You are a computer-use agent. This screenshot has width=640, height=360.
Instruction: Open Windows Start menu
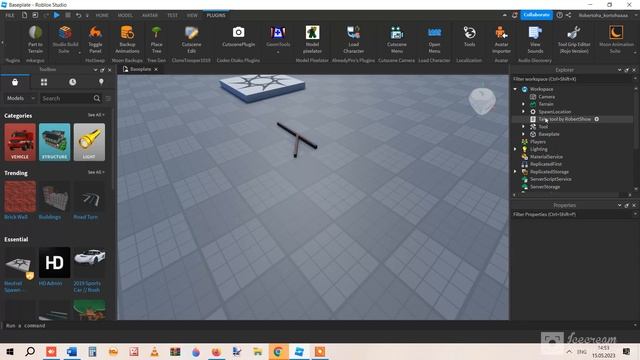click(x=10, y=351)
